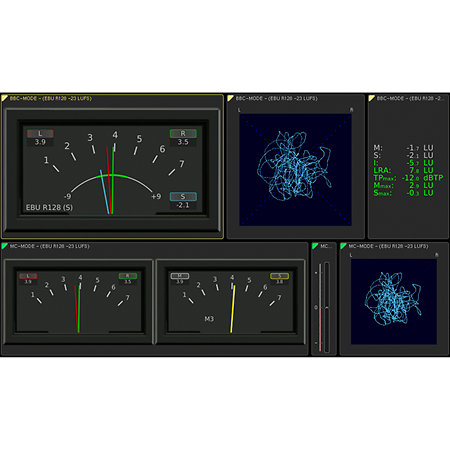This screenshot has width=450, height=450.
Task: Click the BBC-MODE title above the top vectorscope
Action: coord(276,98)
